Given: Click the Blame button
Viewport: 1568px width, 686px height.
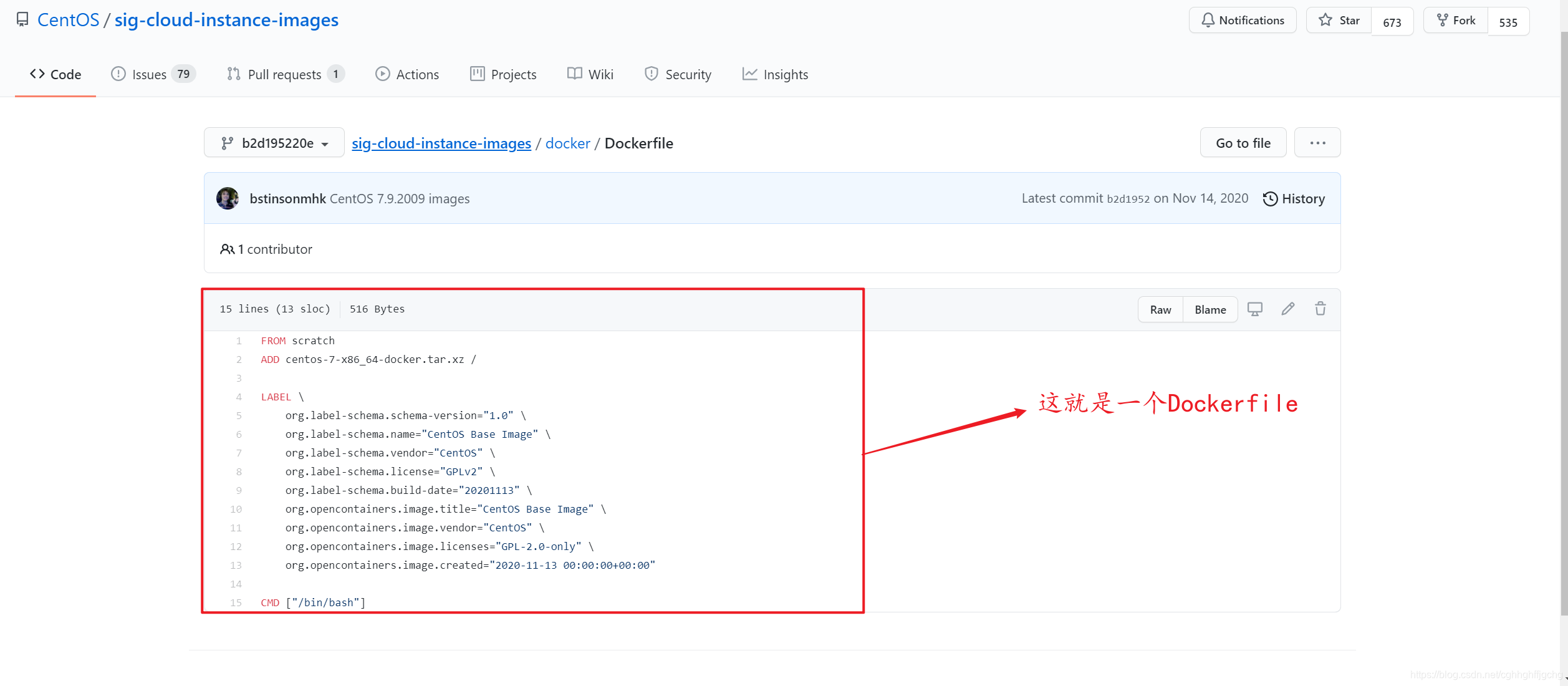Looking at the screenshot, I should coord(1210,310).
